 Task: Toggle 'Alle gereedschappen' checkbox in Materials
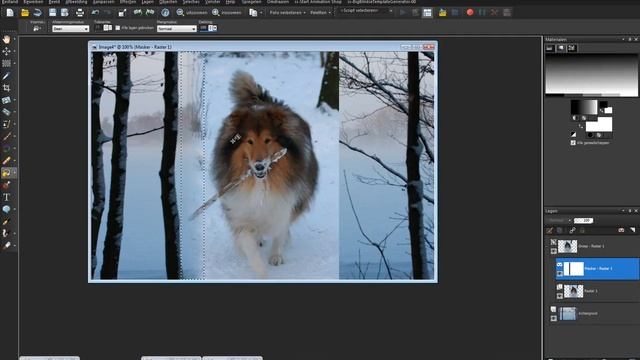point(573,143)
